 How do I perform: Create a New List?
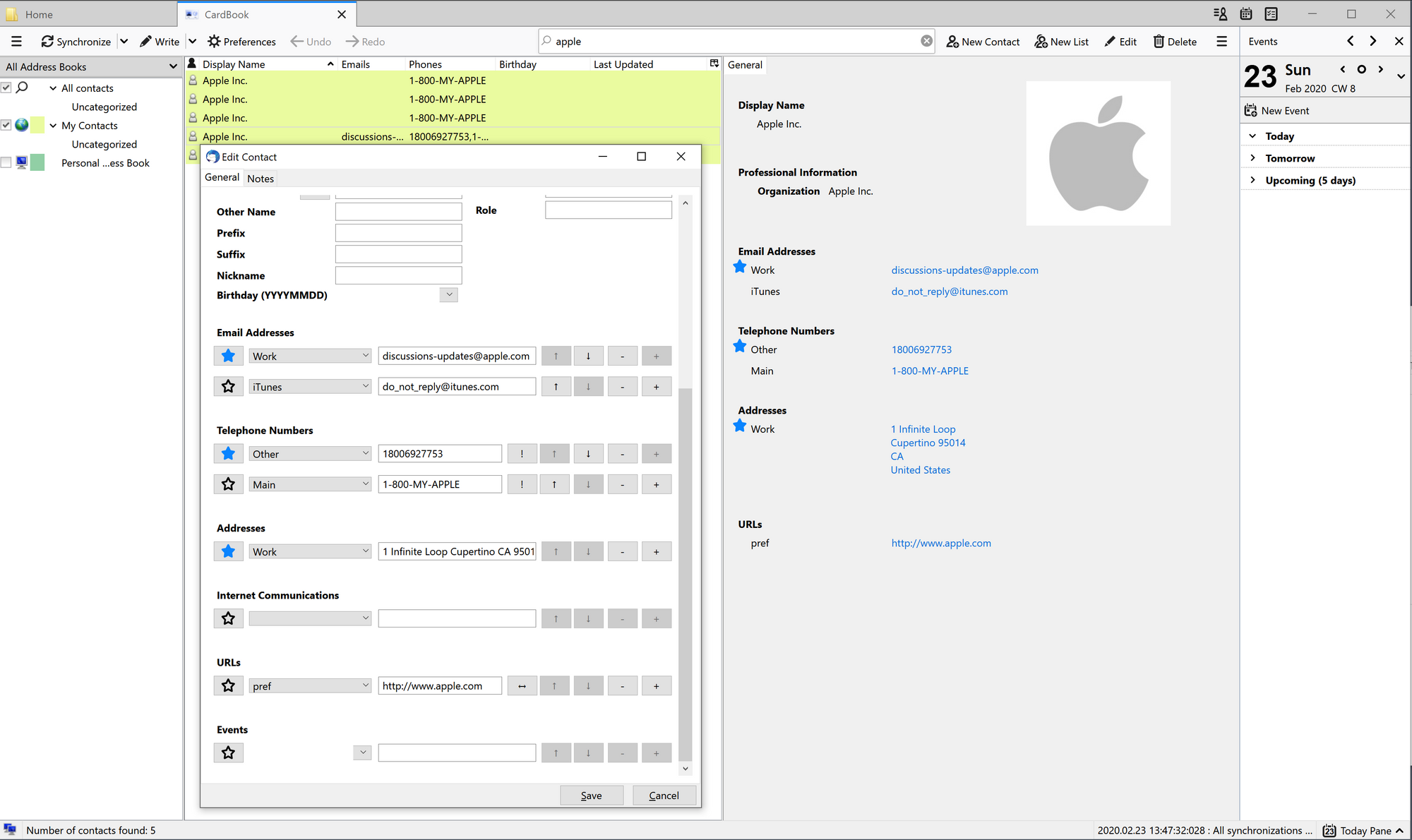coord(1061,42)
